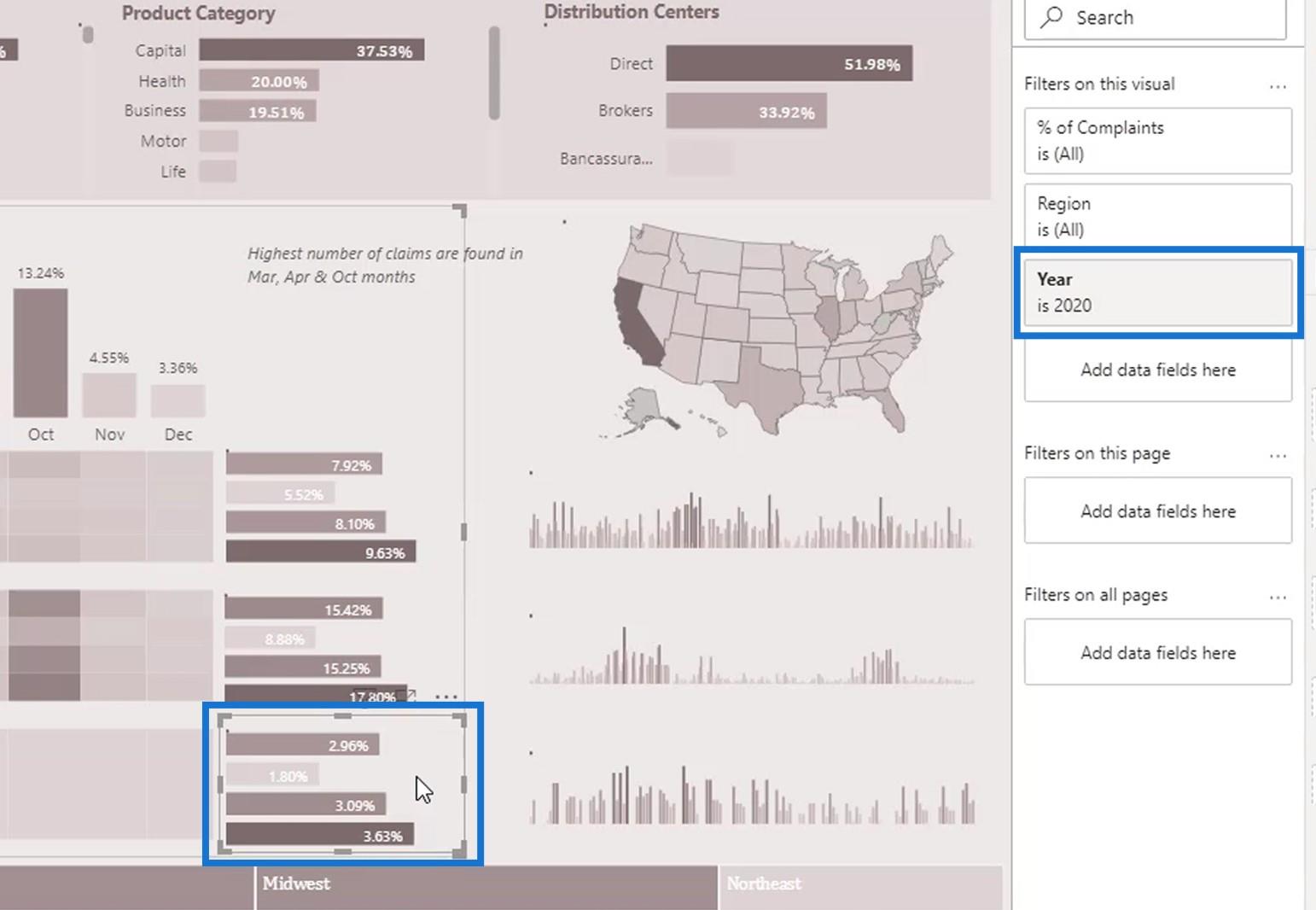Click the 8.10% bar
The height and width of the screenshot is (910, 1316).
pos(306,522)
